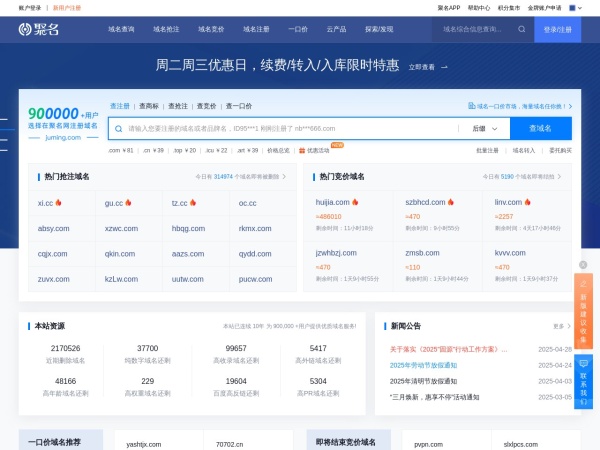This screenshot has height=450, width=600.
Task: Open domain hbqg.com
Action: pos(188,228)
